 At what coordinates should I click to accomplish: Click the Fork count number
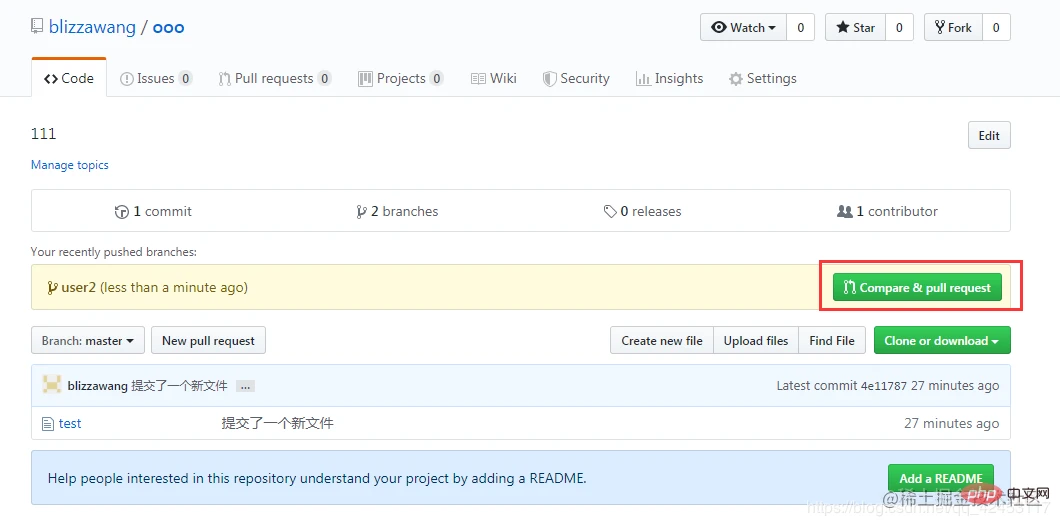tap(995, 28)
